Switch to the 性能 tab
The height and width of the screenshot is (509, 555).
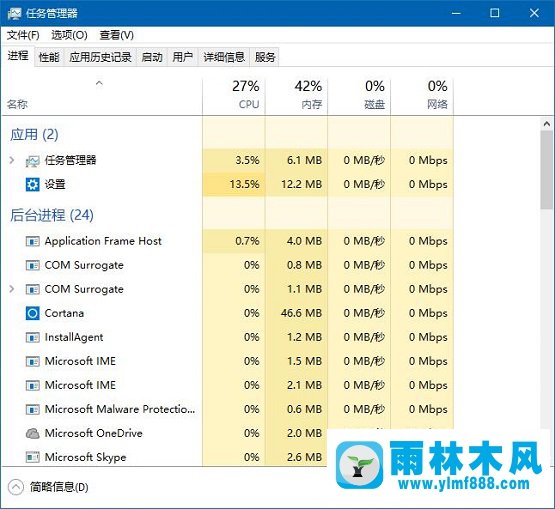(x=49, y=57)
